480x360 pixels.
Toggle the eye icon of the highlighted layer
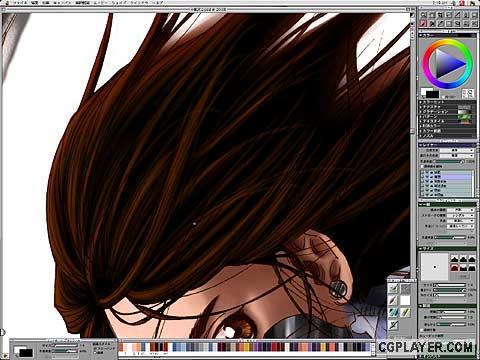[x=427, y=177]
